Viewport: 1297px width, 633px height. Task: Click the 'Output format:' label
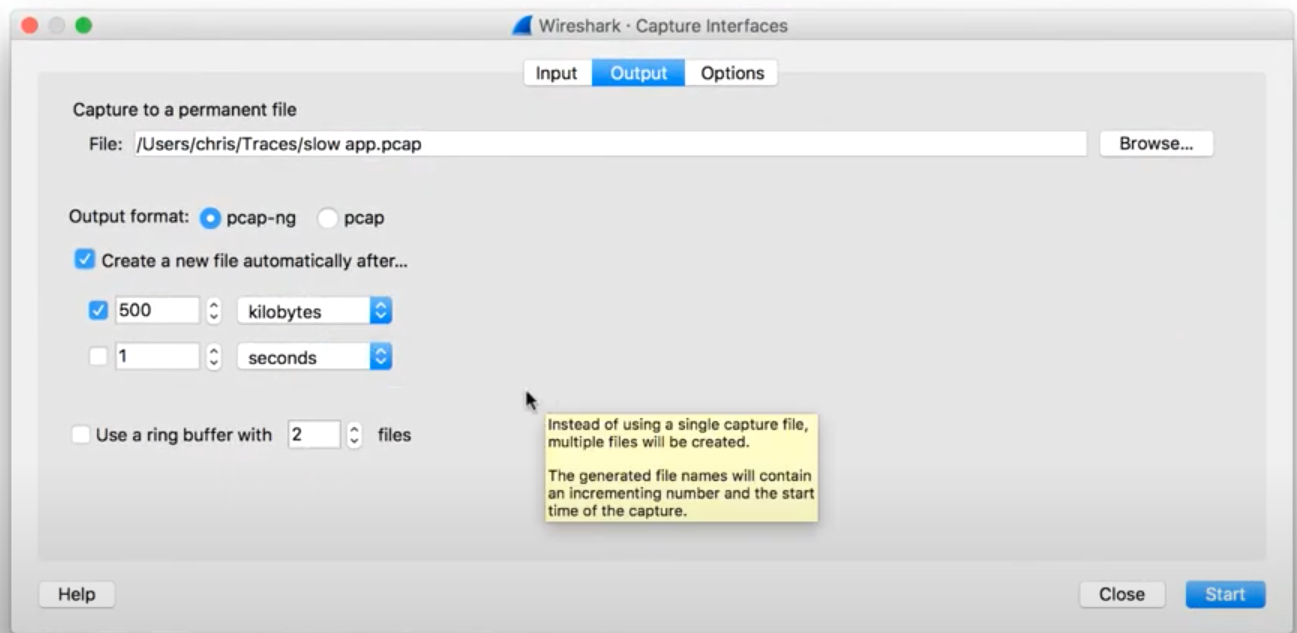(129, 216)
